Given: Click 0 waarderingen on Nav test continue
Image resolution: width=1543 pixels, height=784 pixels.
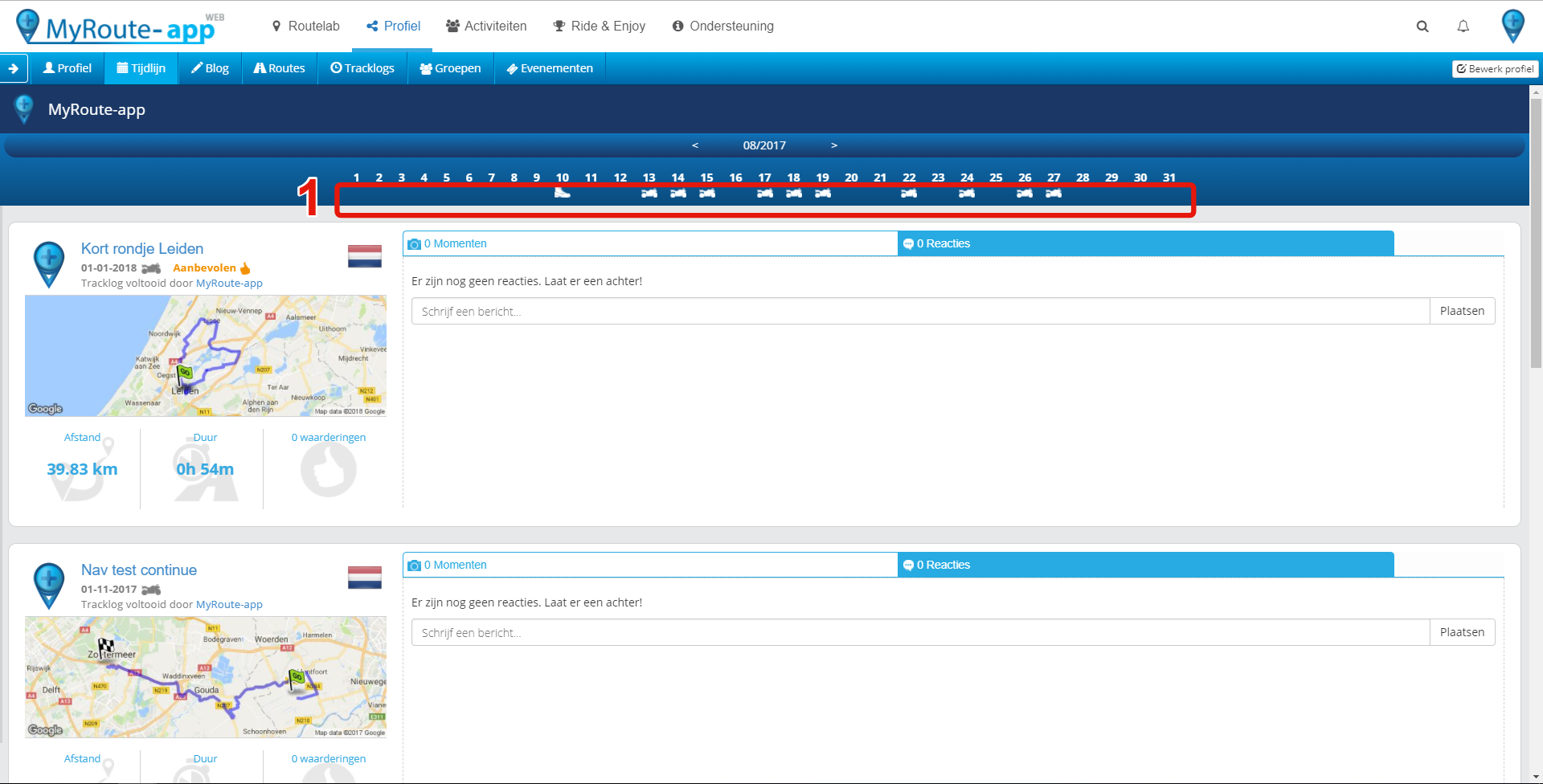Looking at the screenshot, I should point(329,759).
